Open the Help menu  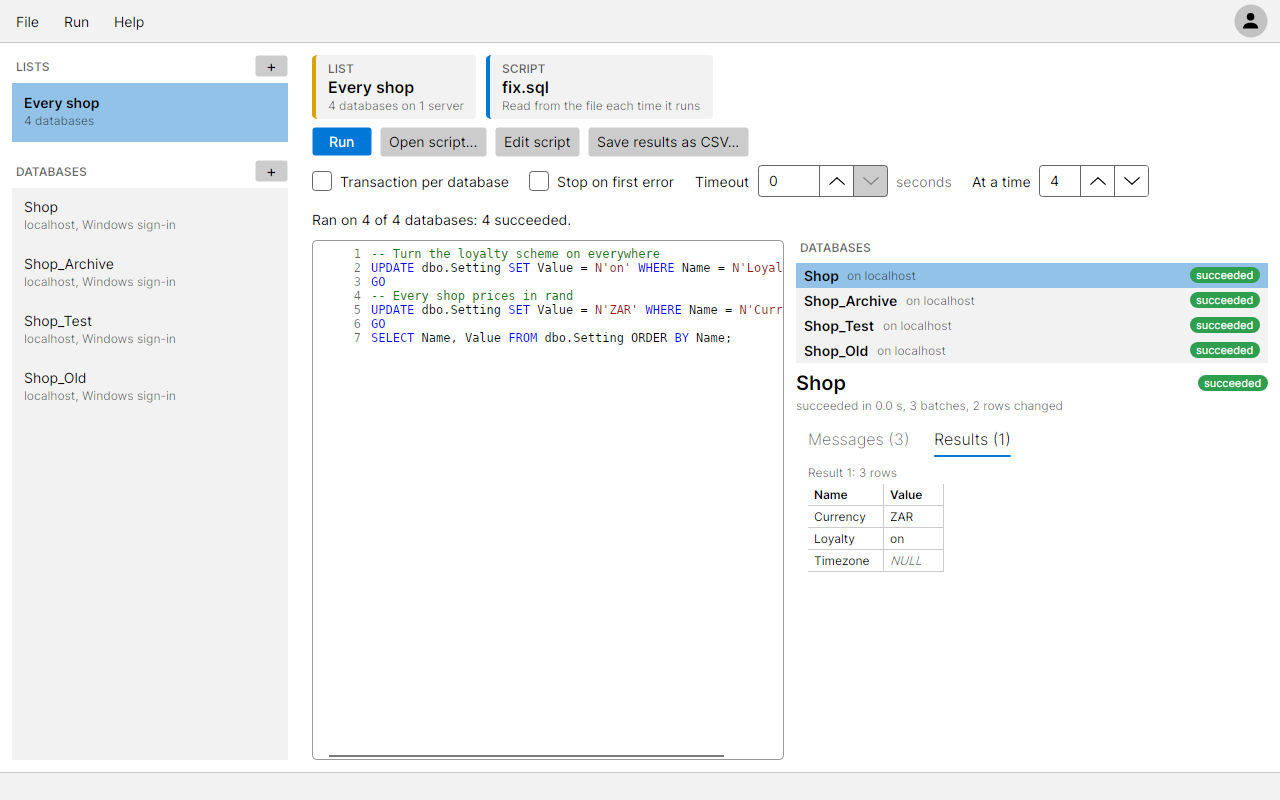click(129, 22)
